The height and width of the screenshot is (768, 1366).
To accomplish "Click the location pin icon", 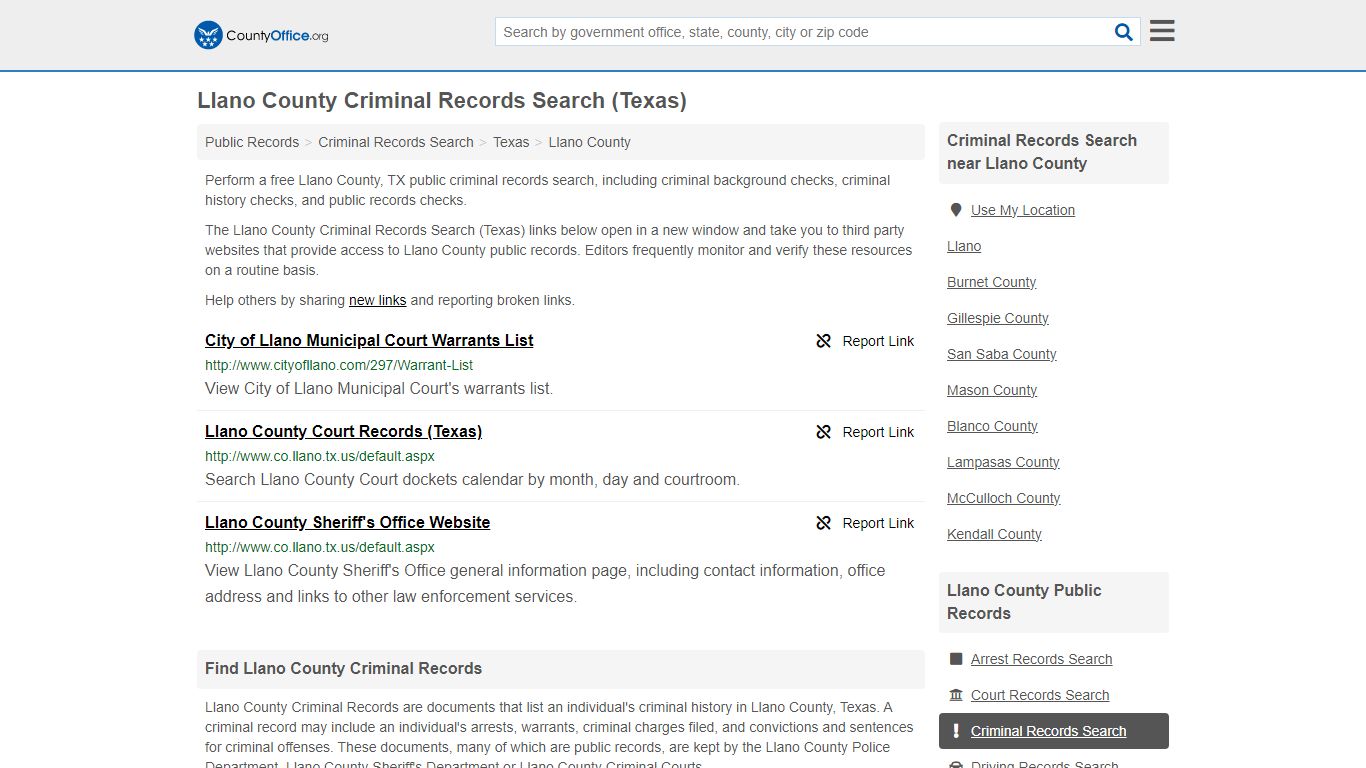I will [956, 210].
